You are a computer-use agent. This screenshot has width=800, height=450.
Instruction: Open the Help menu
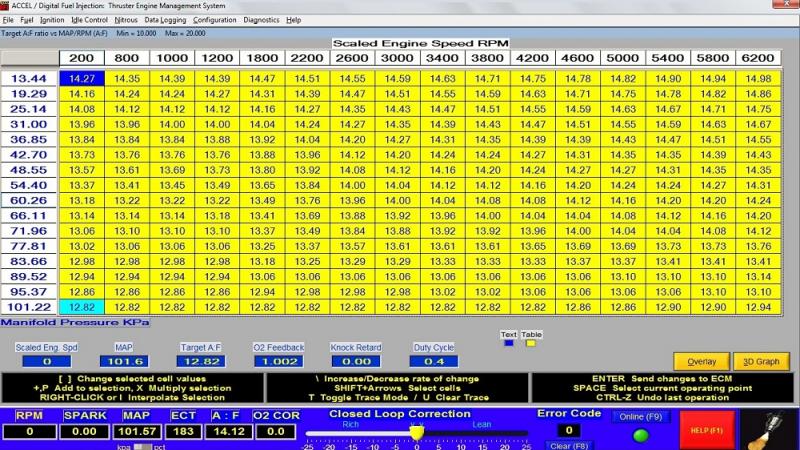[293, 20]
